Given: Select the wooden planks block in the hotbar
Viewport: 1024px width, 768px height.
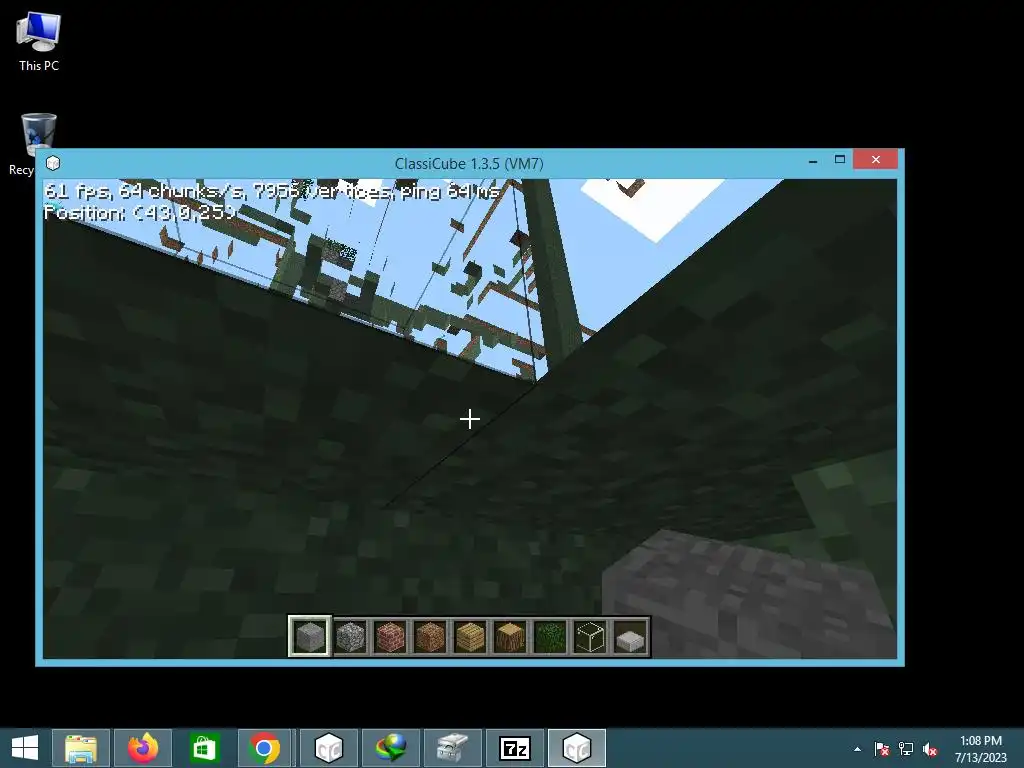Looking at the screenshot, I should (x=470, y=637).
